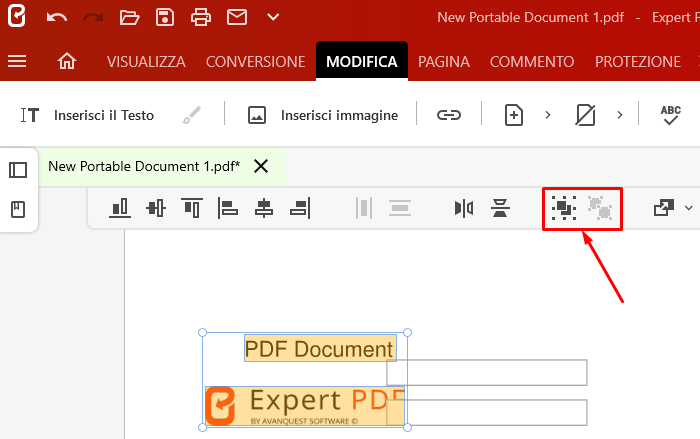Distribute objects horizontally

[x=364, y=208]
